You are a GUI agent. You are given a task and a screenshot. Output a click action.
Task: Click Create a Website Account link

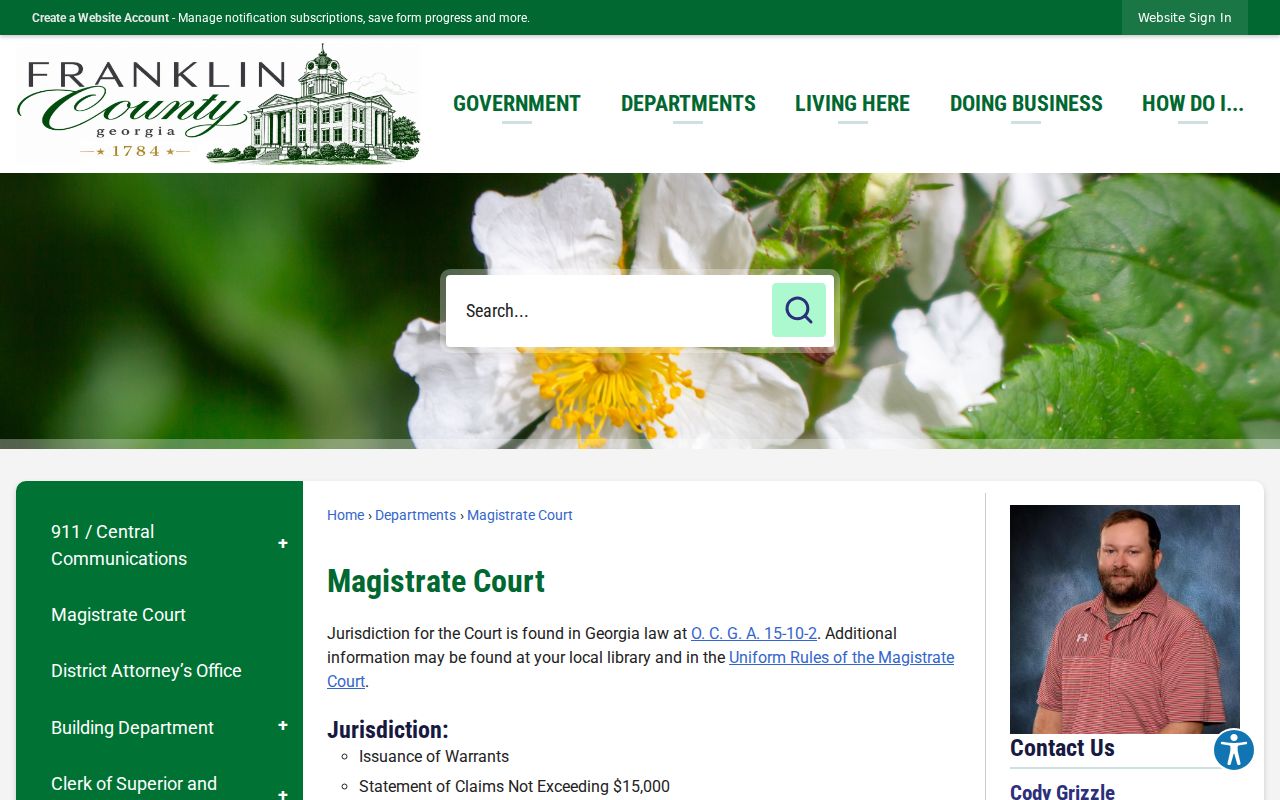tap(100, 18)
